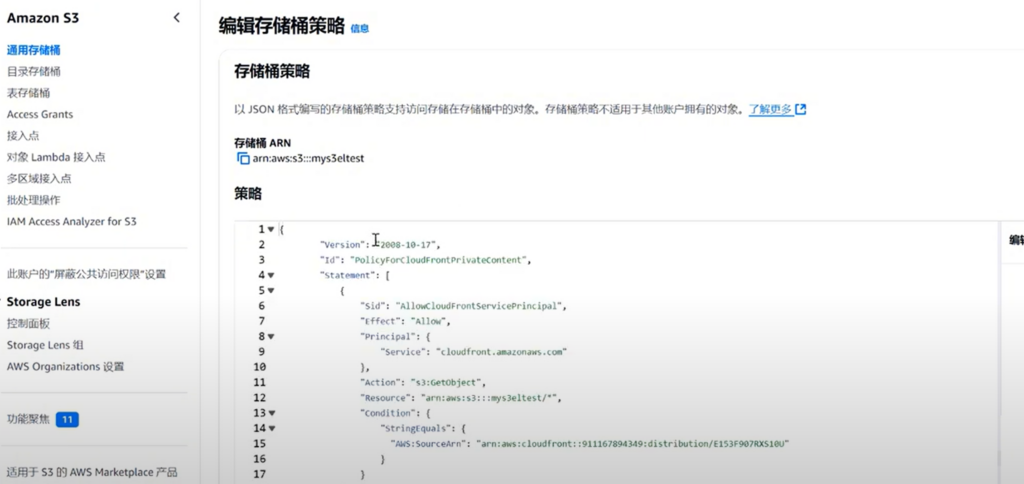Image resolution: width=1024 pixels, height=484 pixels.
Task: Click the 功能聚焦 badge showing 11
Action: (x=67, y=420)
